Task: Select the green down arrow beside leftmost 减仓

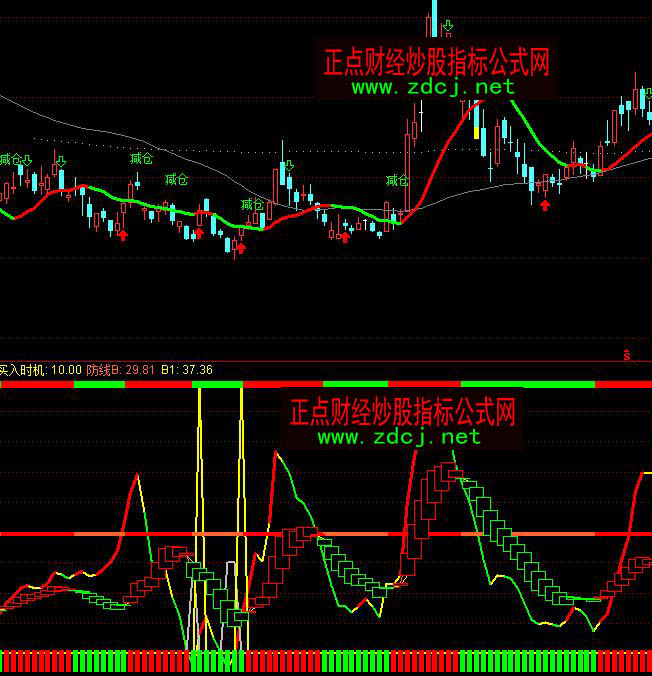Action: click(x=28, y=159)
